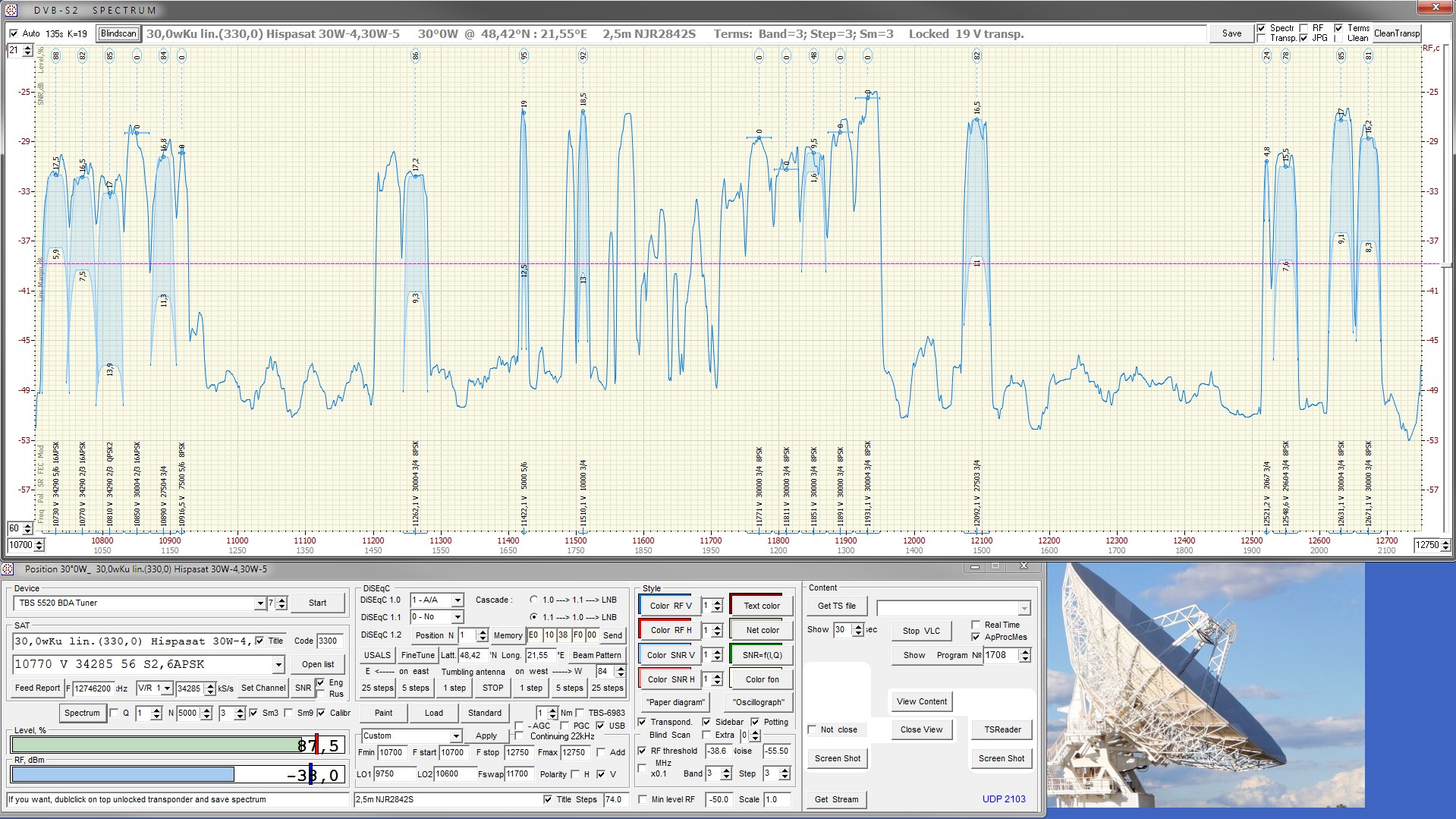Click the Stop VLC button

click(x=921, y=631)
